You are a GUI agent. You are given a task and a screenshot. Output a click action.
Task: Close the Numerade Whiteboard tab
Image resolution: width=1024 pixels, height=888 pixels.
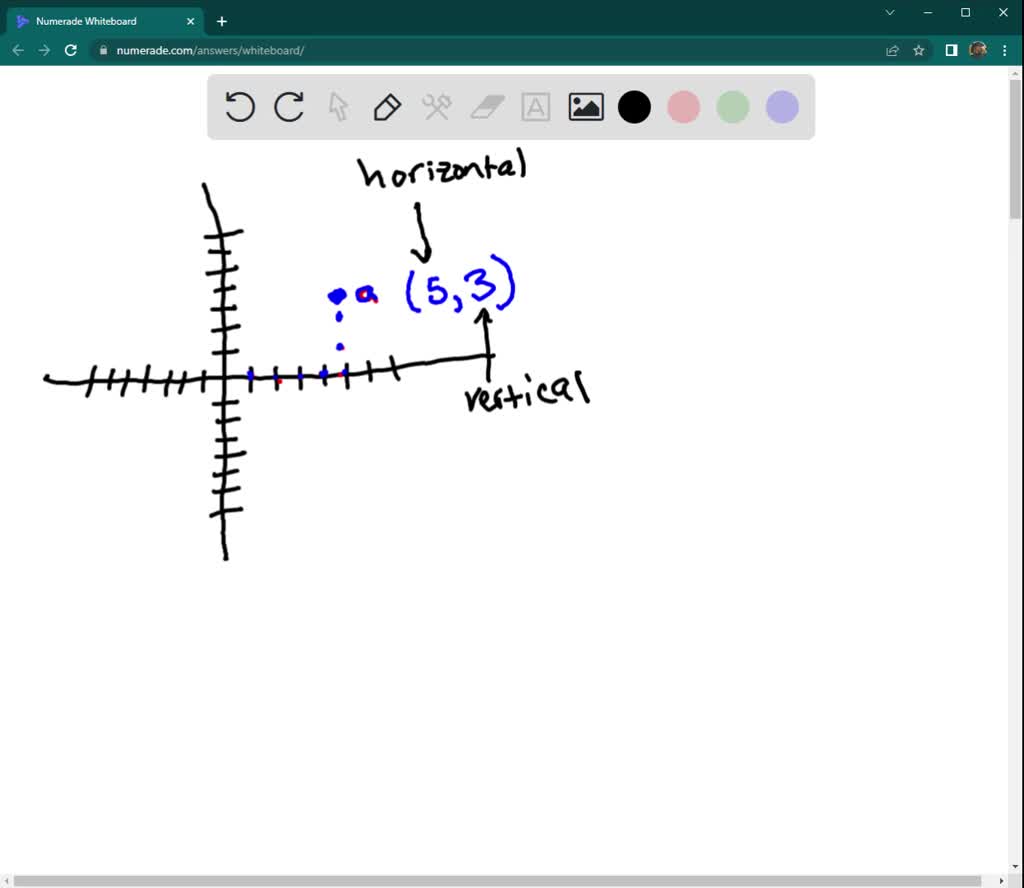191,21
